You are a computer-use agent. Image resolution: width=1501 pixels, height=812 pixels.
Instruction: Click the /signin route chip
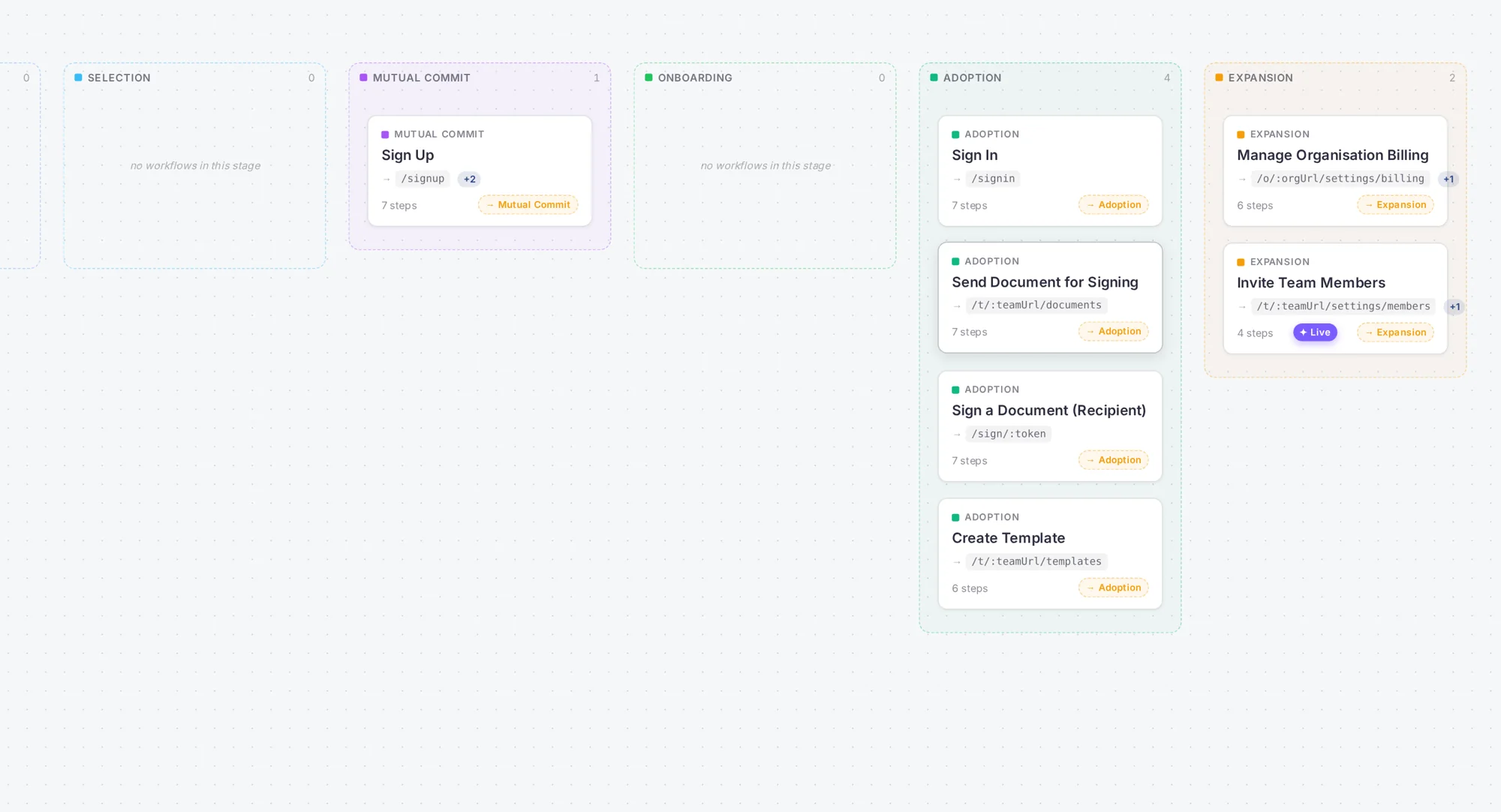tap(993, 179)
